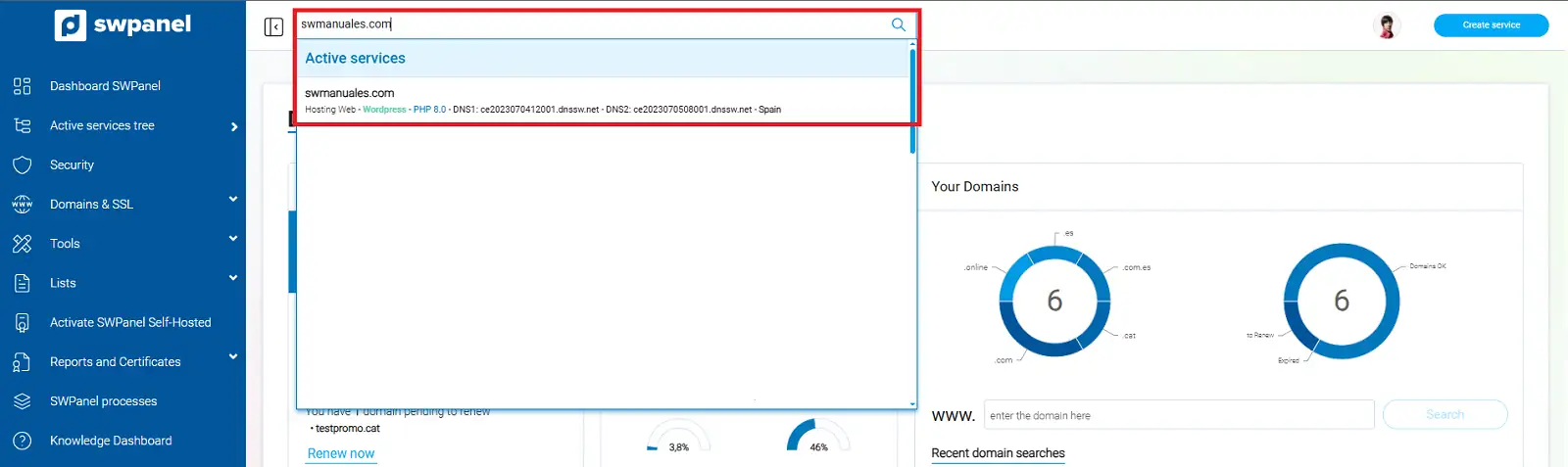The height and width of the screenshot is (467, 1568).
Task: Click the Domains & SSL globe icon
Action: pyautogui.click(x=23, y=205)
